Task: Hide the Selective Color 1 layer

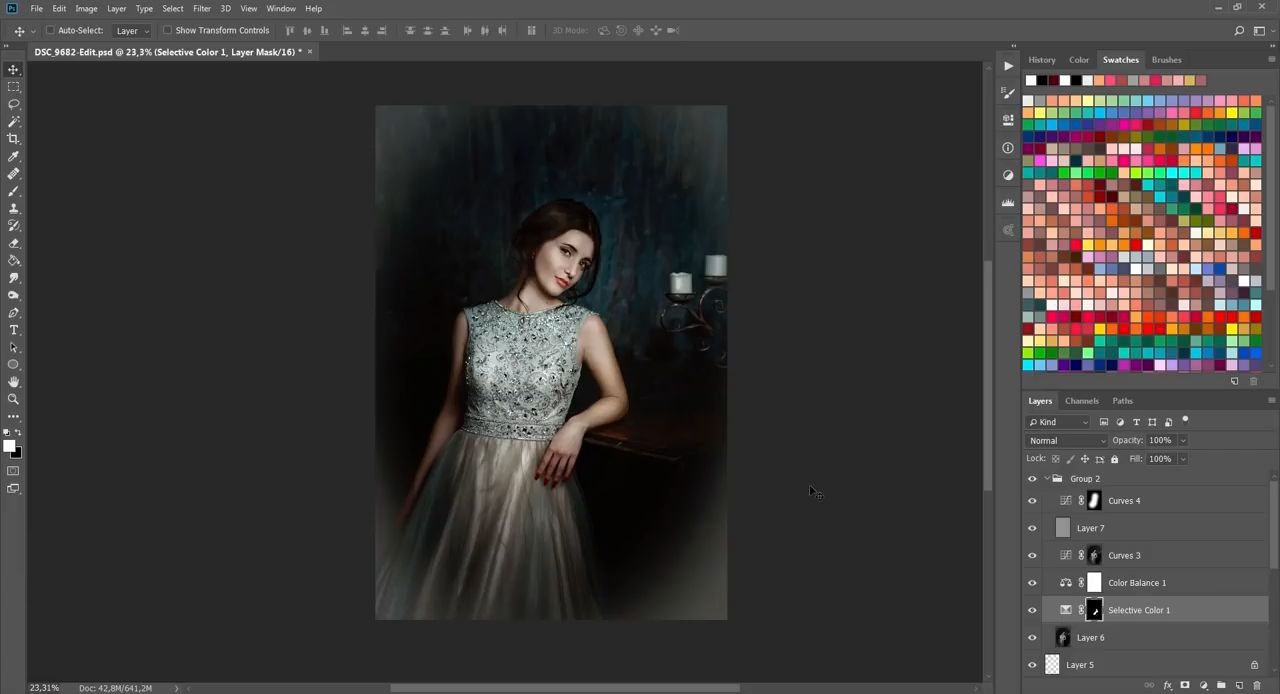Action: pos(1032,610)
